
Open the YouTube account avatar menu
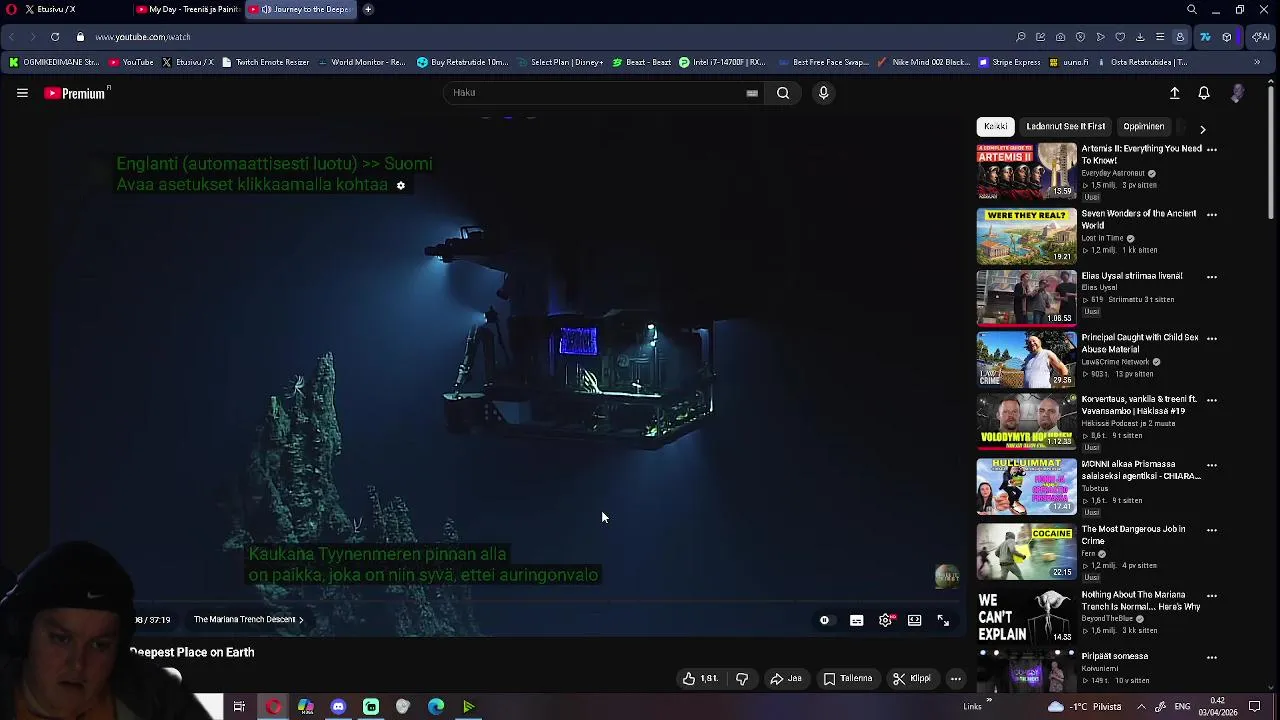(x=1237, y=93)
